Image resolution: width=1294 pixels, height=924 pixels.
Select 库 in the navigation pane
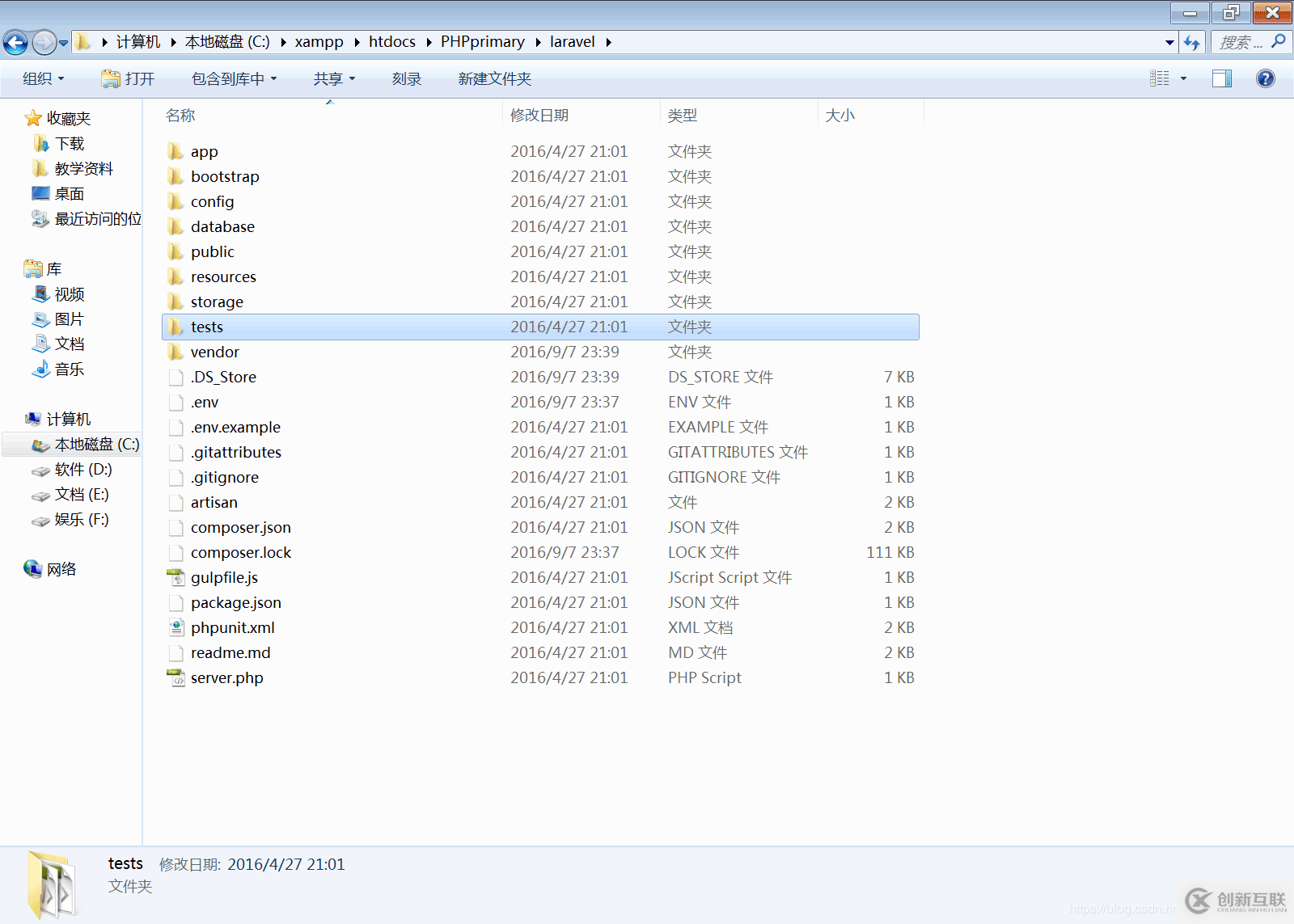click(x=54, y=269)
